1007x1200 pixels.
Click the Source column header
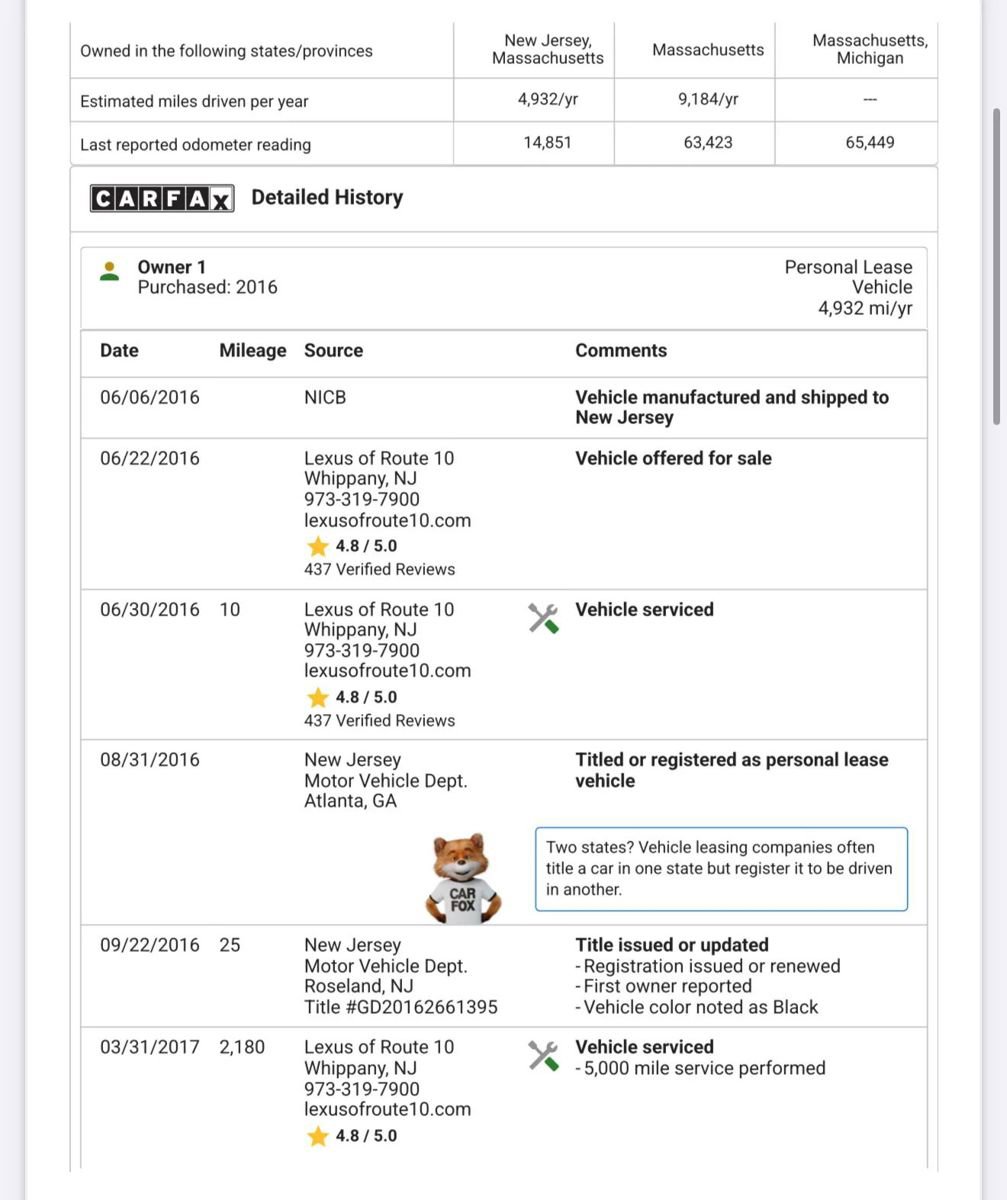[x=333, y=351]
